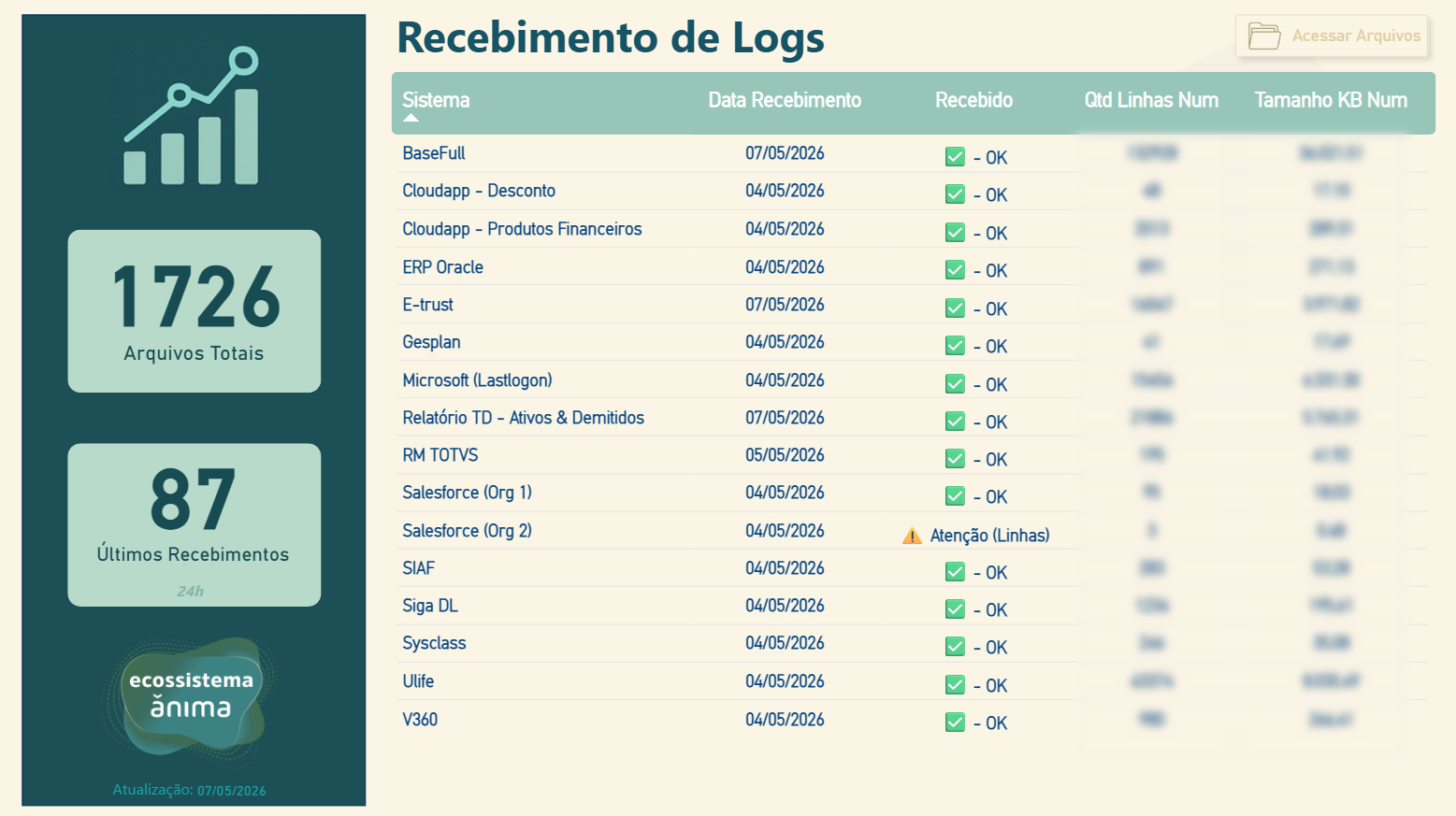Select the ERP Oracle system name
The image size is (1456, 816).
pyautogui.click(x=442, y=267)
